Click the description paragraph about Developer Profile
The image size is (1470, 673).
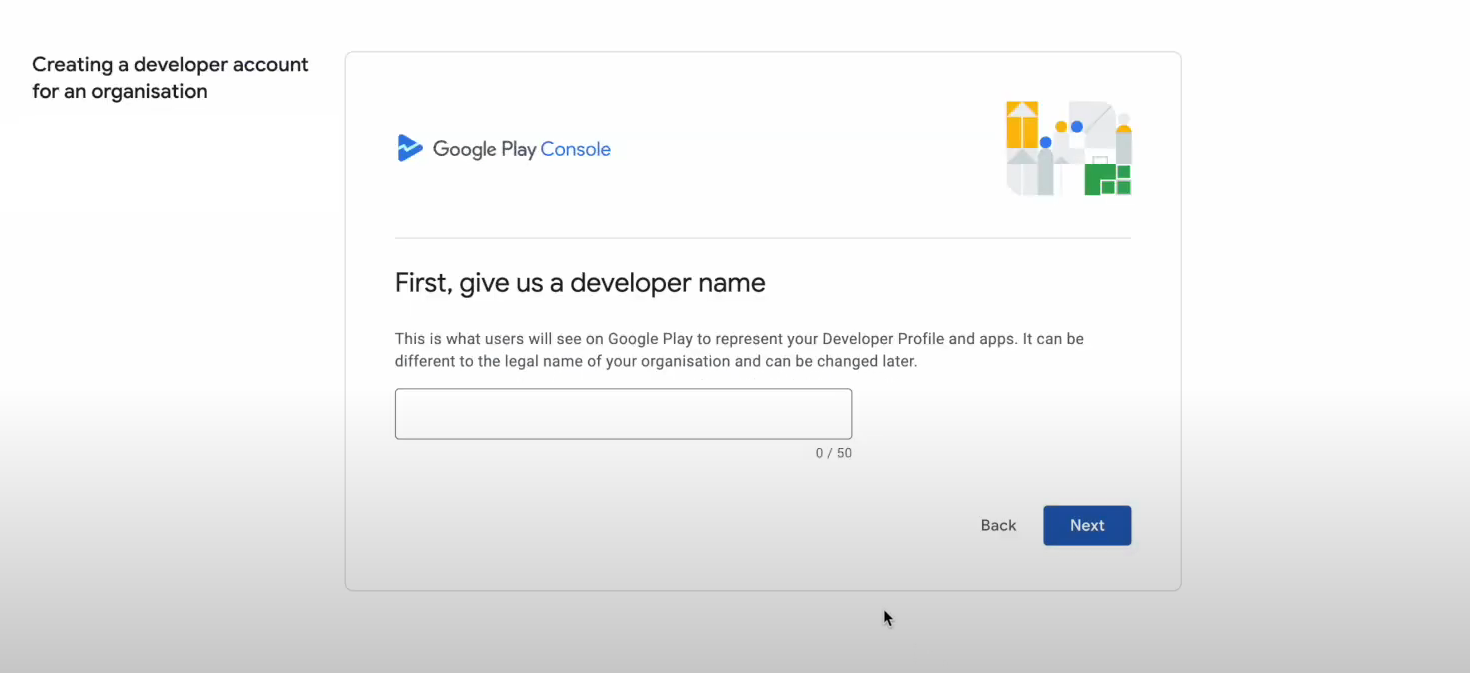pos(739,350)
